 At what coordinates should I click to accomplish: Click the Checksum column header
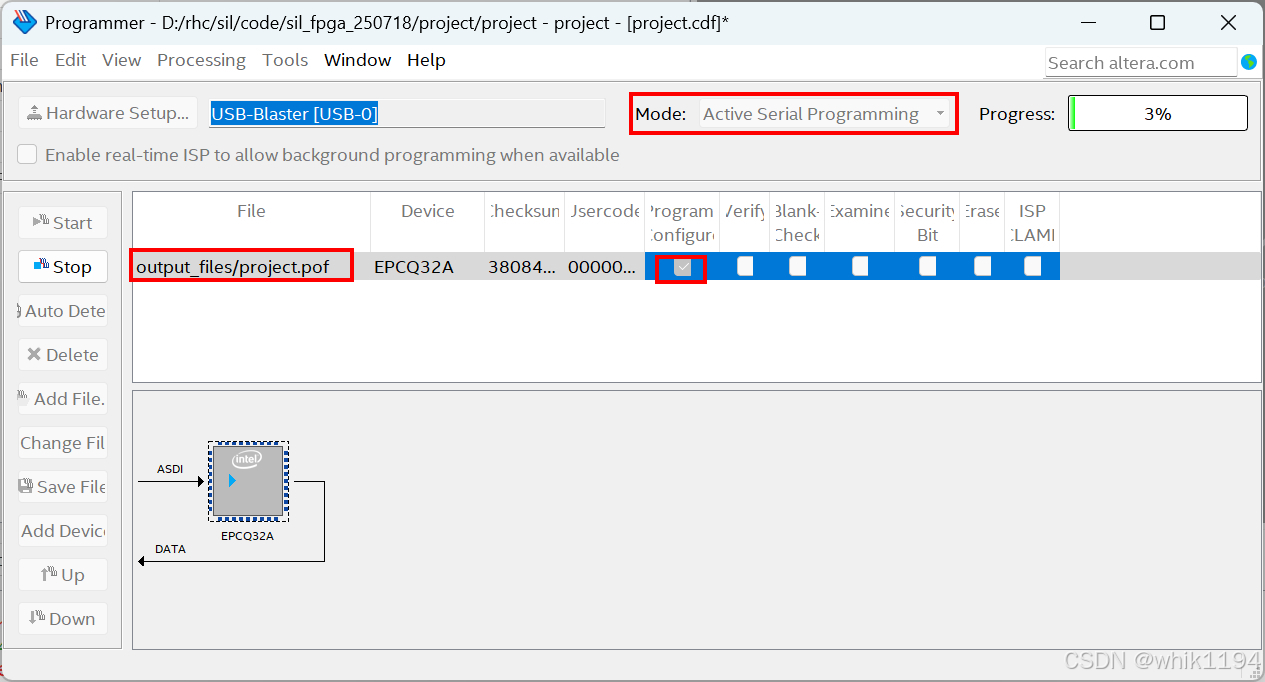tap(524, 222)
